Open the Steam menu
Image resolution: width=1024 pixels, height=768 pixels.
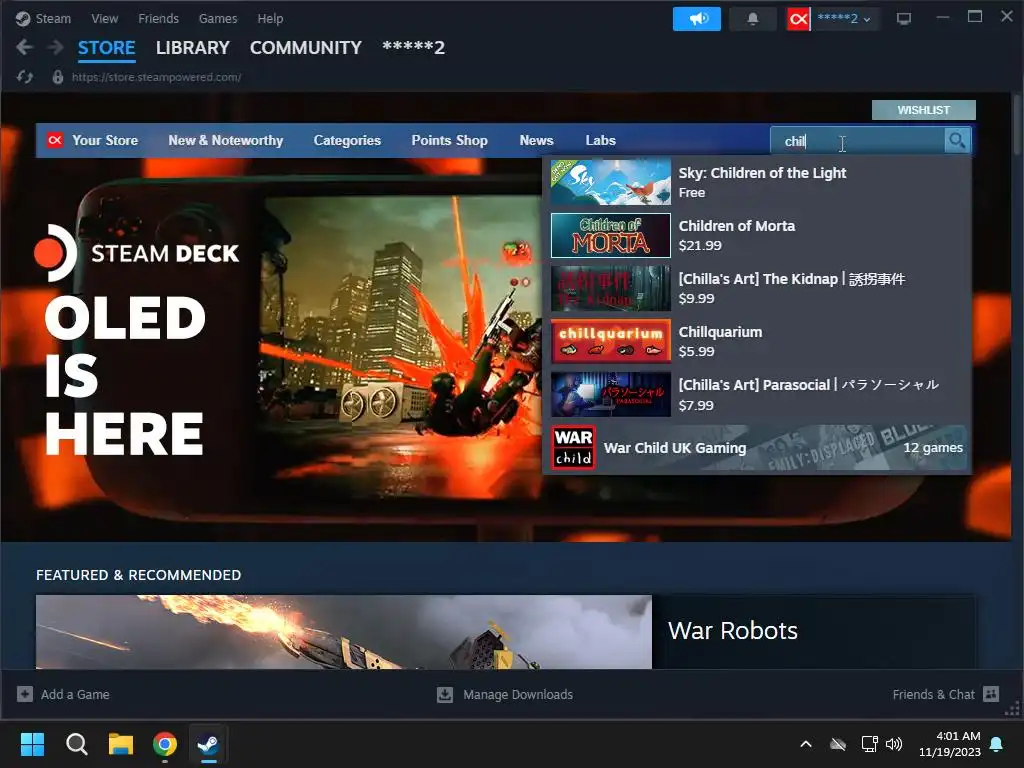[x=53, y=18]
